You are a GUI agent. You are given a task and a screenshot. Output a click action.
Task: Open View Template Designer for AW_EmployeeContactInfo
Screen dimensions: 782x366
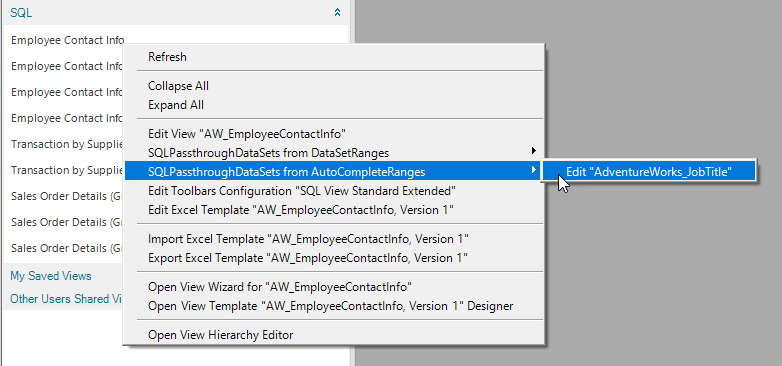click(333, 306)
